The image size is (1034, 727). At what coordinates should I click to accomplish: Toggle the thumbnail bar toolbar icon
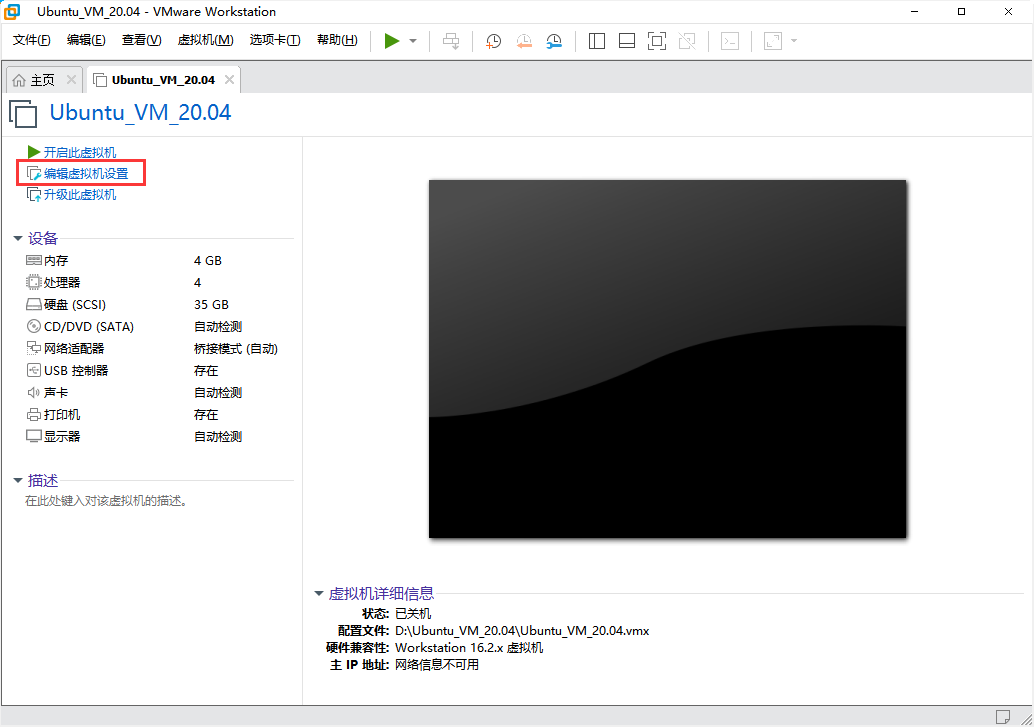coord(627,41)
